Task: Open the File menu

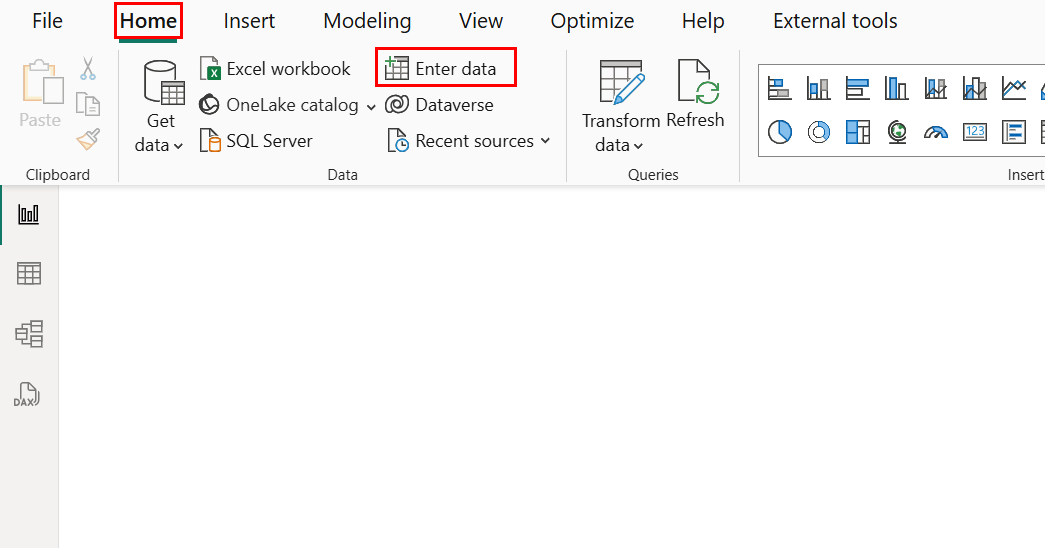Action: click(47, 21)
